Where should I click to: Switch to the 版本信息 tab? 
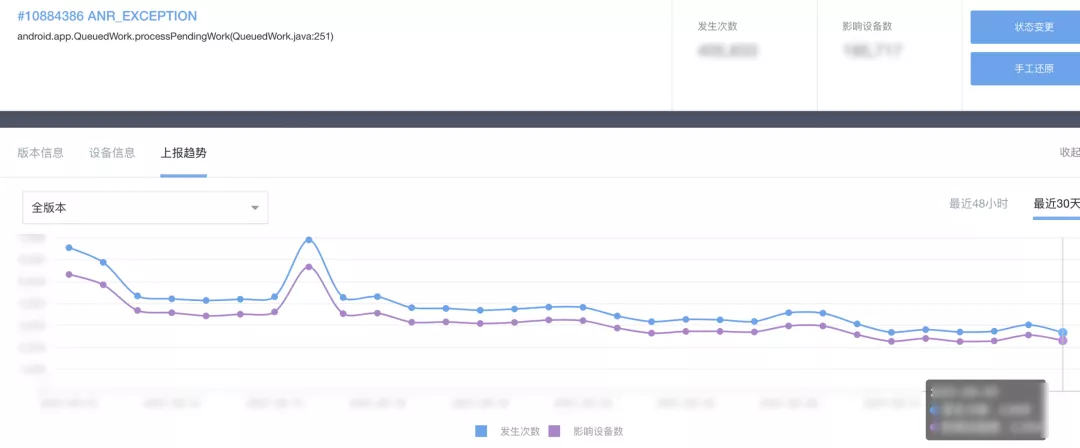pyautogui.click(x=41, y=153)
